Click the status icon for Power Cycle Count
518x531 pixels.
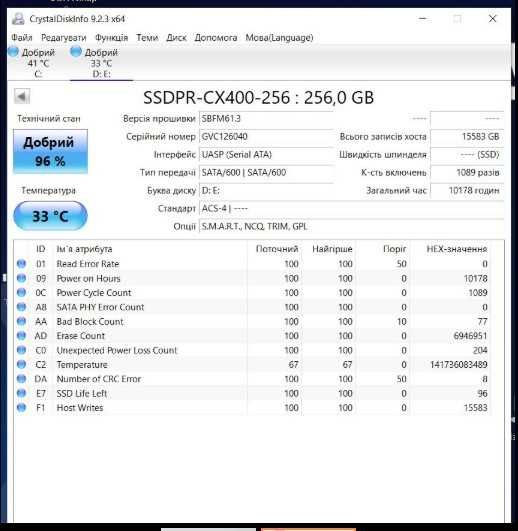click(x=21, y=292)
